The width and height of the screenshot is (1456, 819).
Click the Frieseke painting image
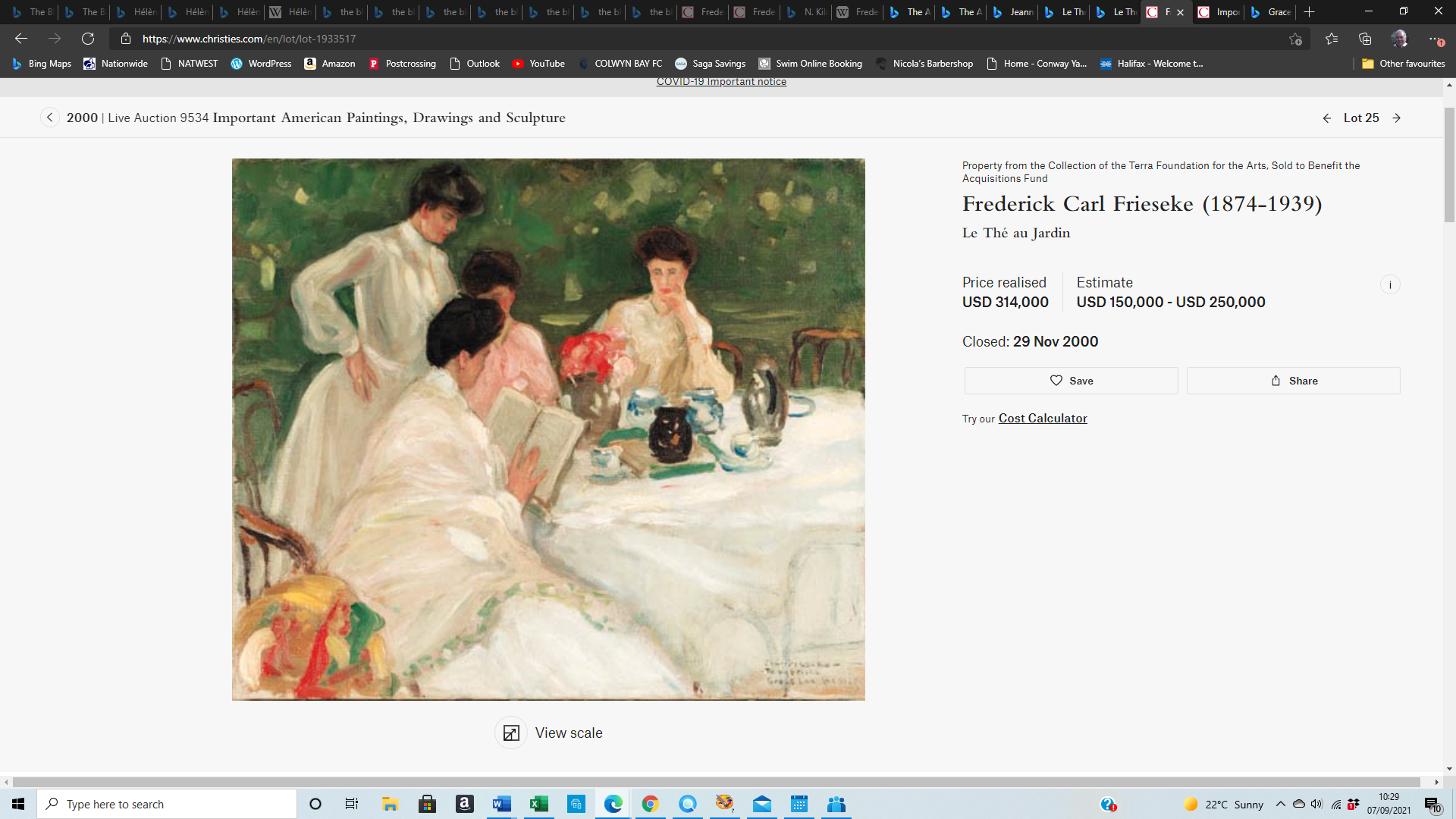548,429
